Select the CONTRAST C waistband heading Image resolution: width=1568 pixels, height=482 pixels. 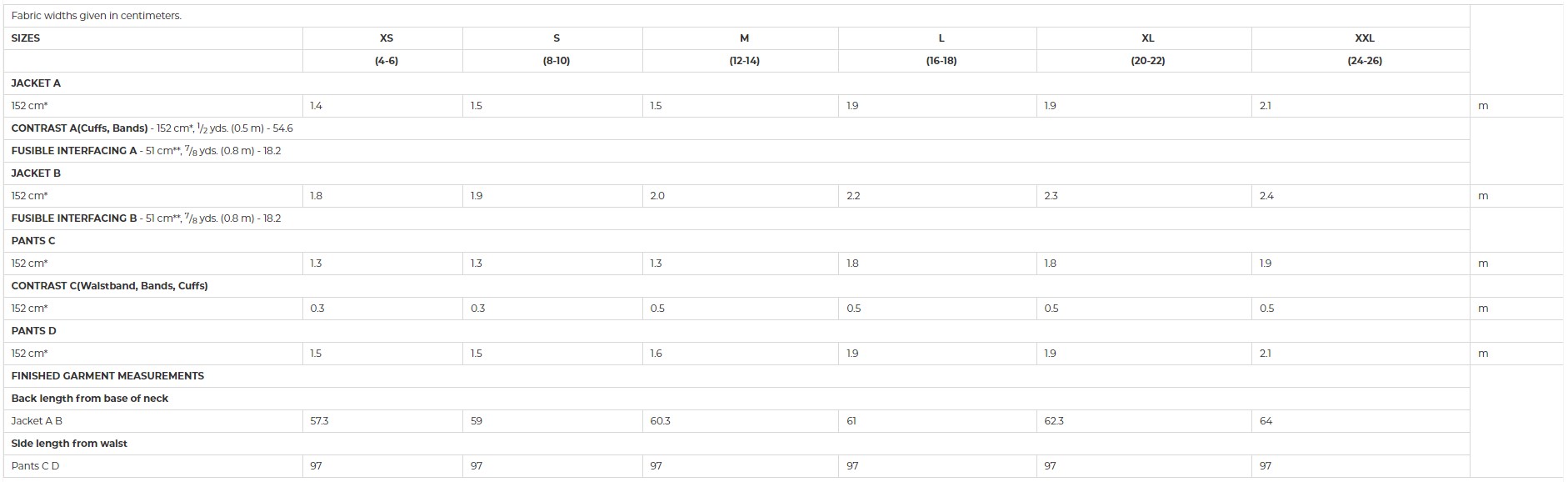point(109,286)
